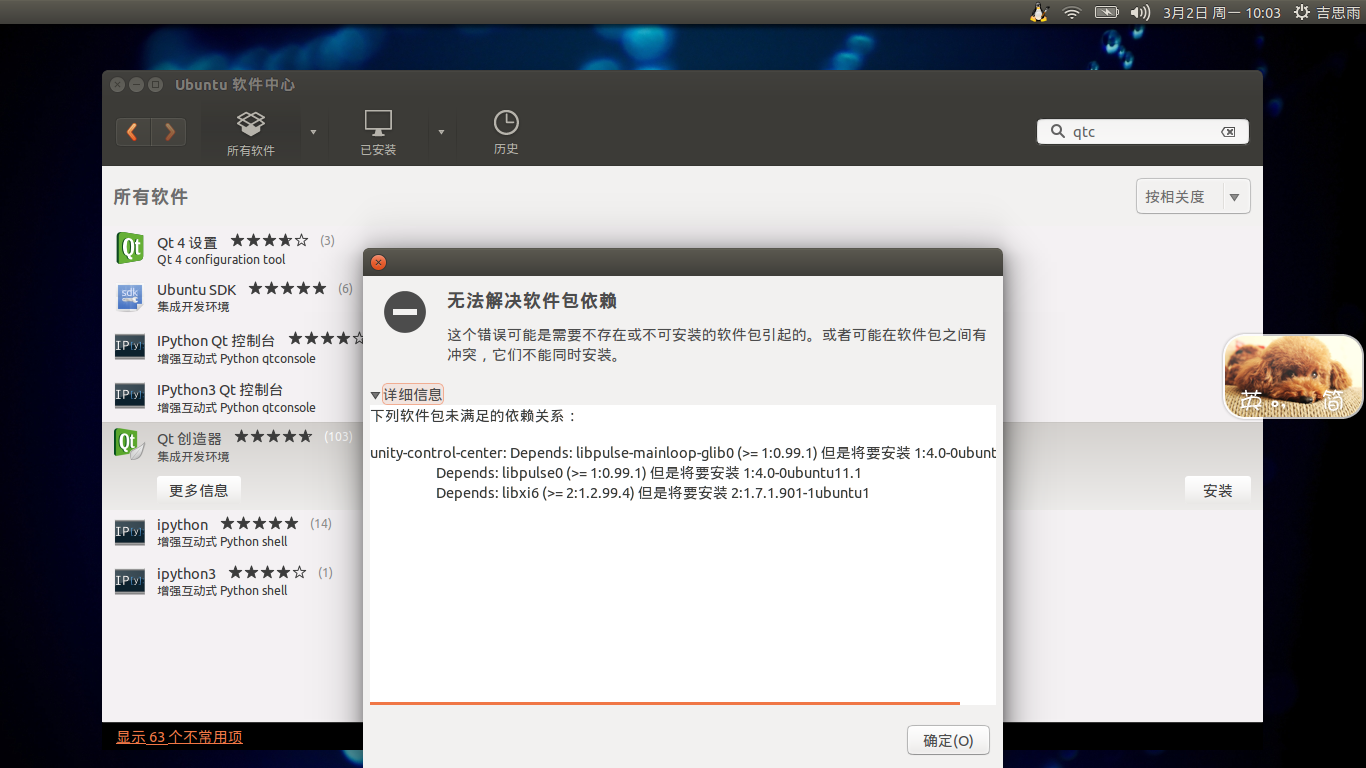Viewport: 1366px width, 768px height.
Task: Click the user name 吉思雨 in panel
Action: [x=1338, y=13]
